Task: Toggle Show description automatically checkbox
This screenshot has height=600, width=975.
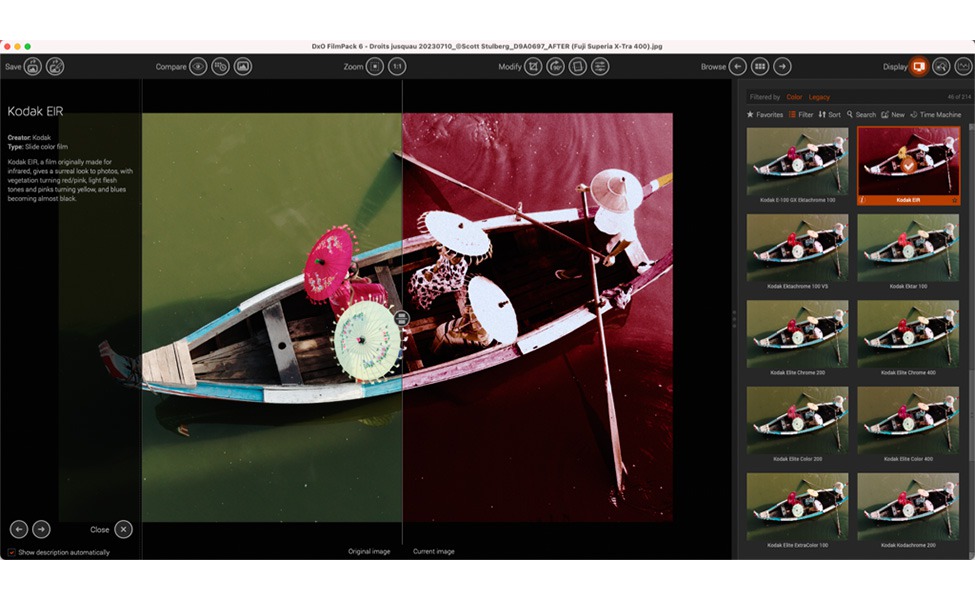Action: [11, 552]
